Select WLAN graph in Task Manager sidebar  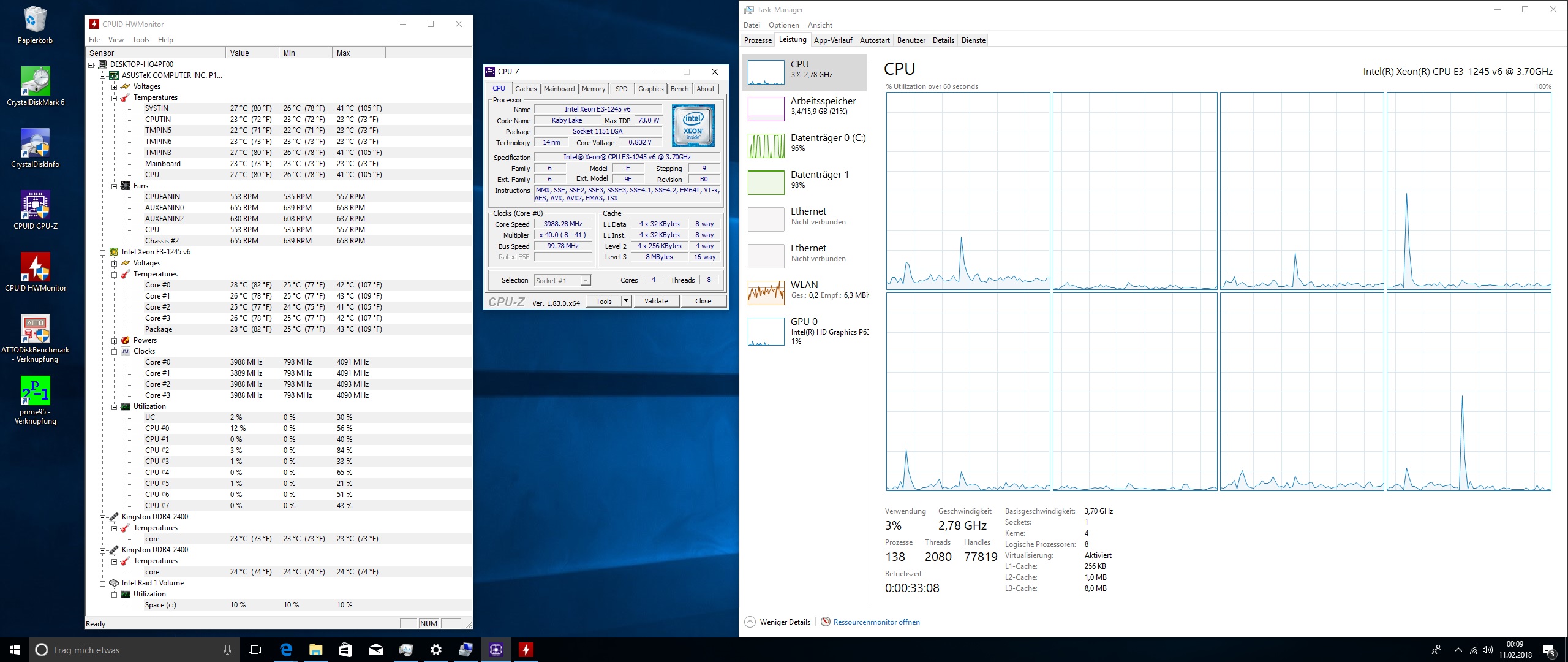[766, 292]
